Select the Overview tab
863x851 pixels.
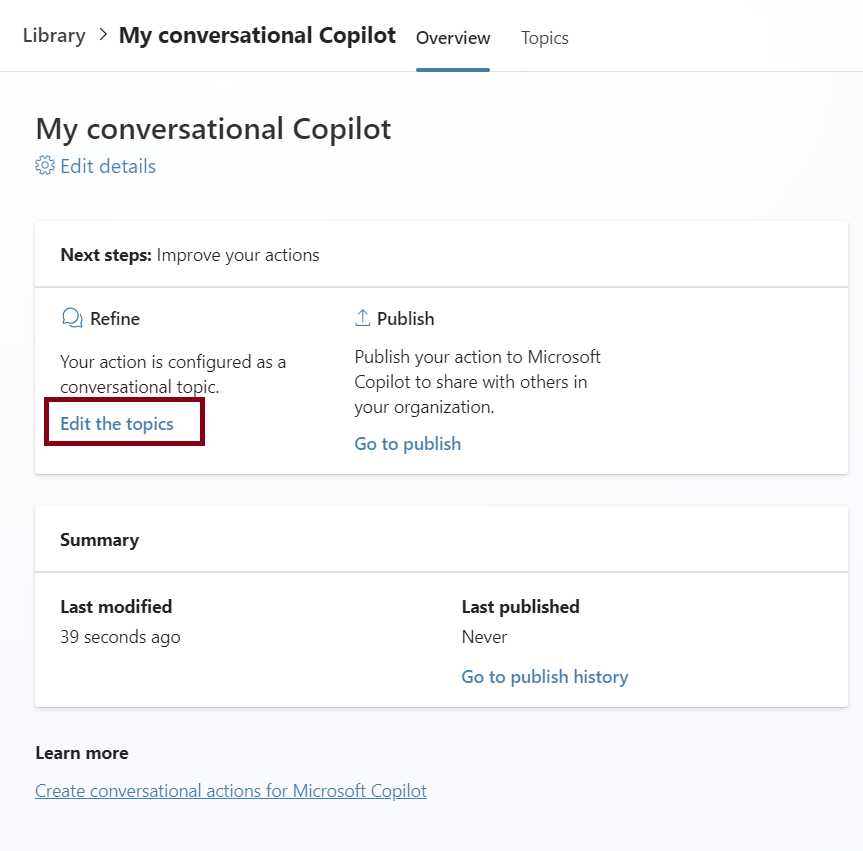(453, 38)
